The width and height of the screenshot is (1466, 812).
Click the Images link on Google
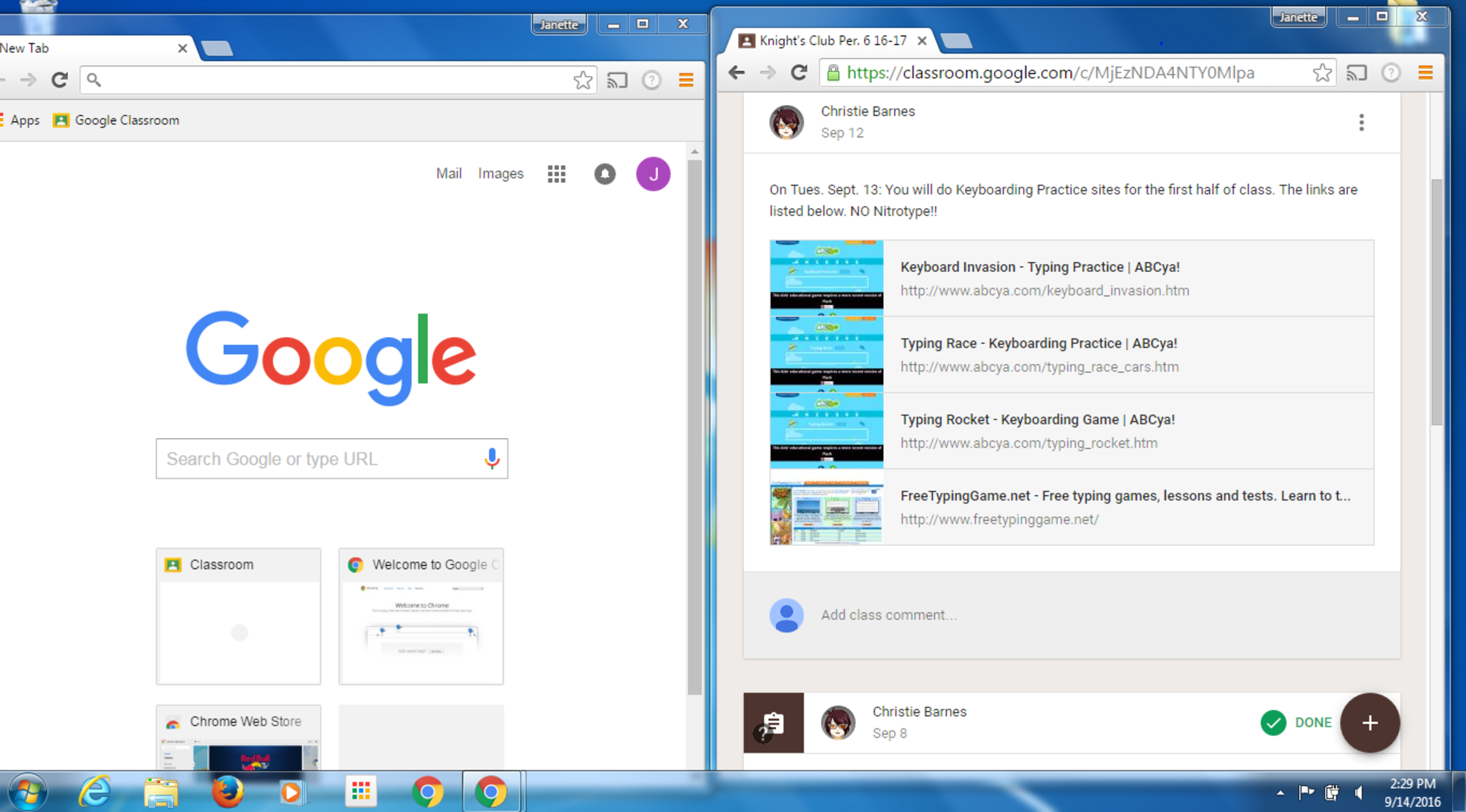coord(500,174)
